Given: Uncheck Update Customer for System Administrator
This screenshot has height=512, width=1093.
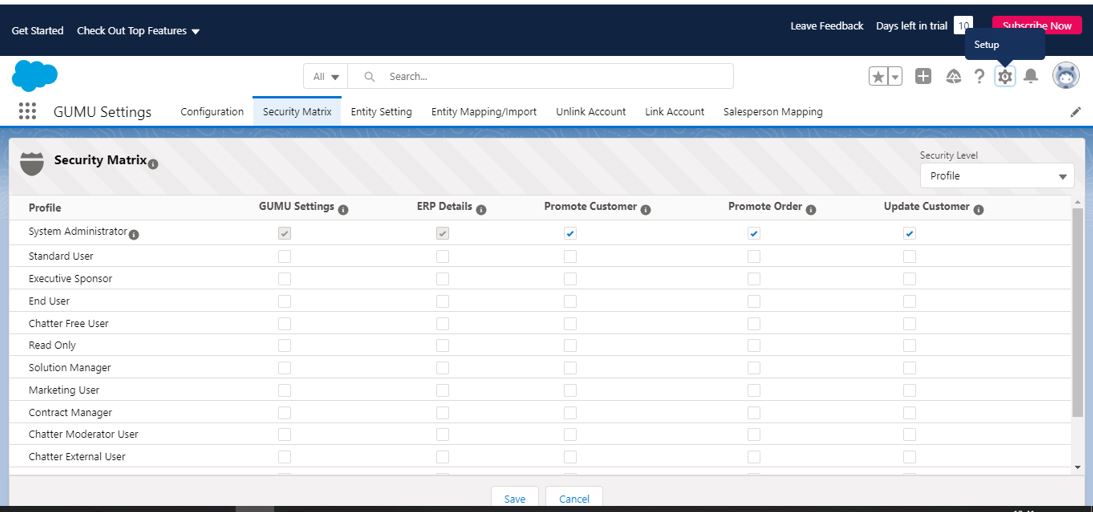Looking at the screenshot, I should (909, 234).
